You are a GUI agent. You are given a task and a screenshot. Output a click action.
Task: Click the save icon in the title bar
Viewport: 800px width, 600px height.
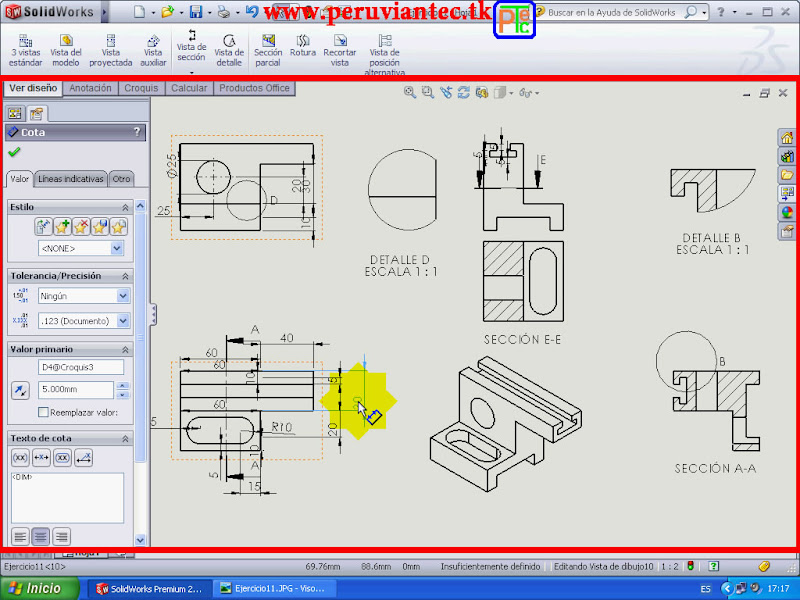click(195, 12)
